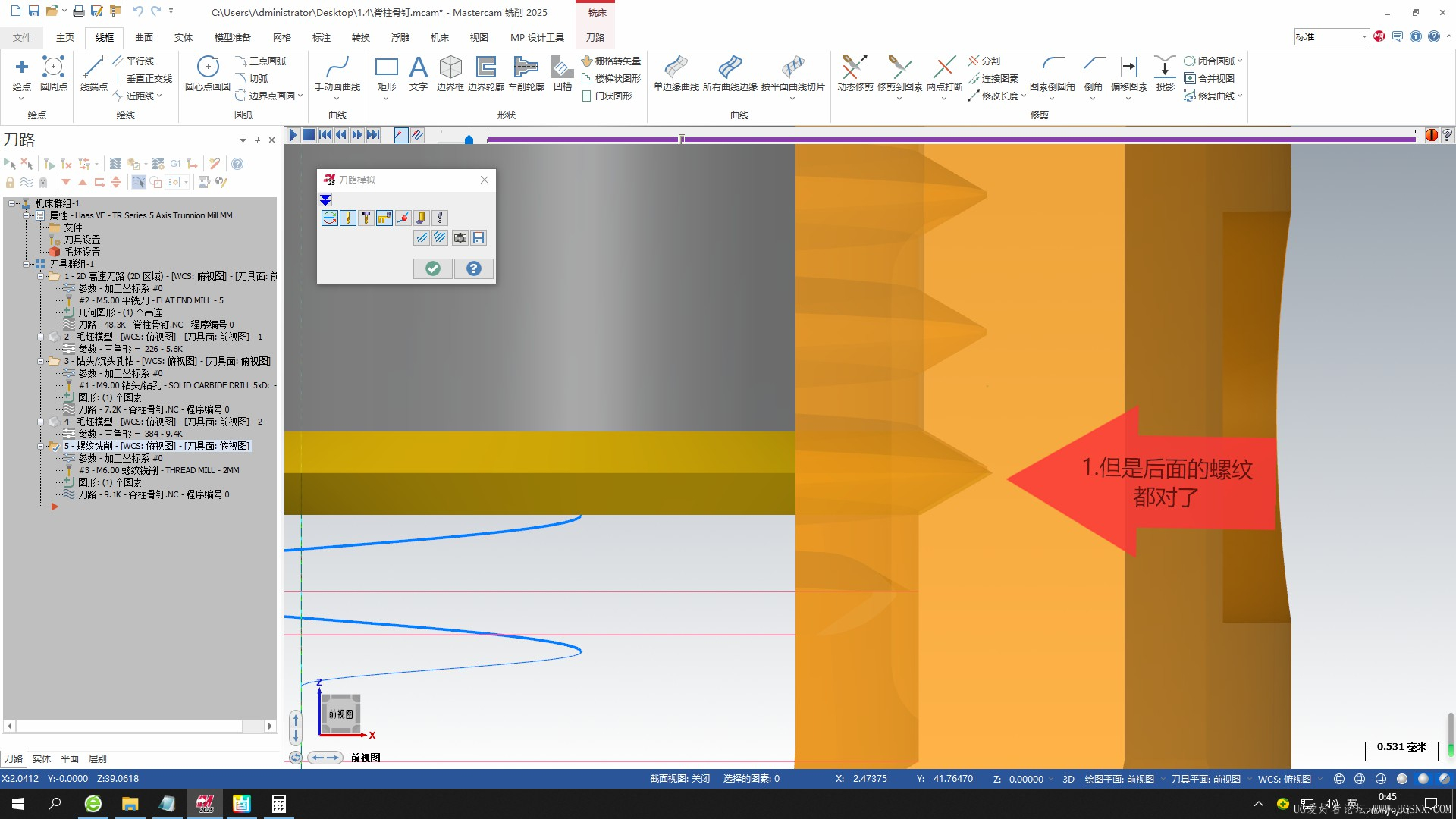Viewport: 1456px width, 819px height.
Task: Click the 边界框 bounding box icon
Action: click(x=450, y=74)
